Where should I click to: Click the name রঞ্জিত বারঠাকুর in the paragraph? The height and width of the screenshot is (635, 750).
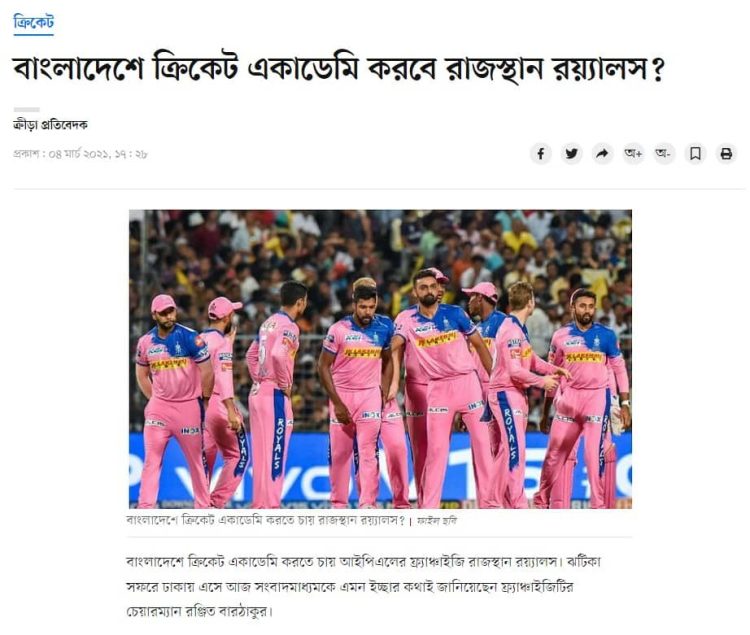[234, 612]
